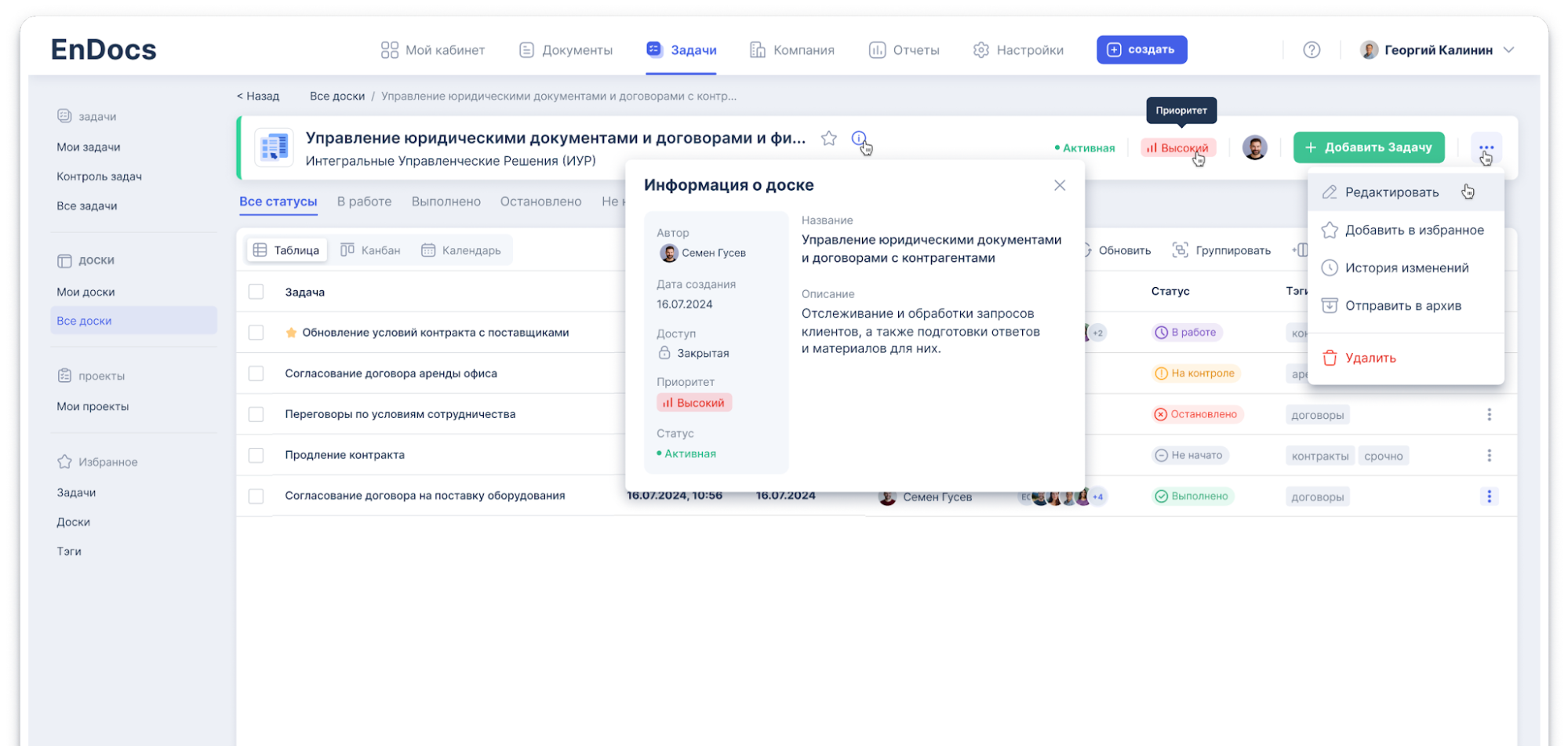Switch to 'Календарь' view
The width and height of the screenshot is (1568, 746).
461,250
